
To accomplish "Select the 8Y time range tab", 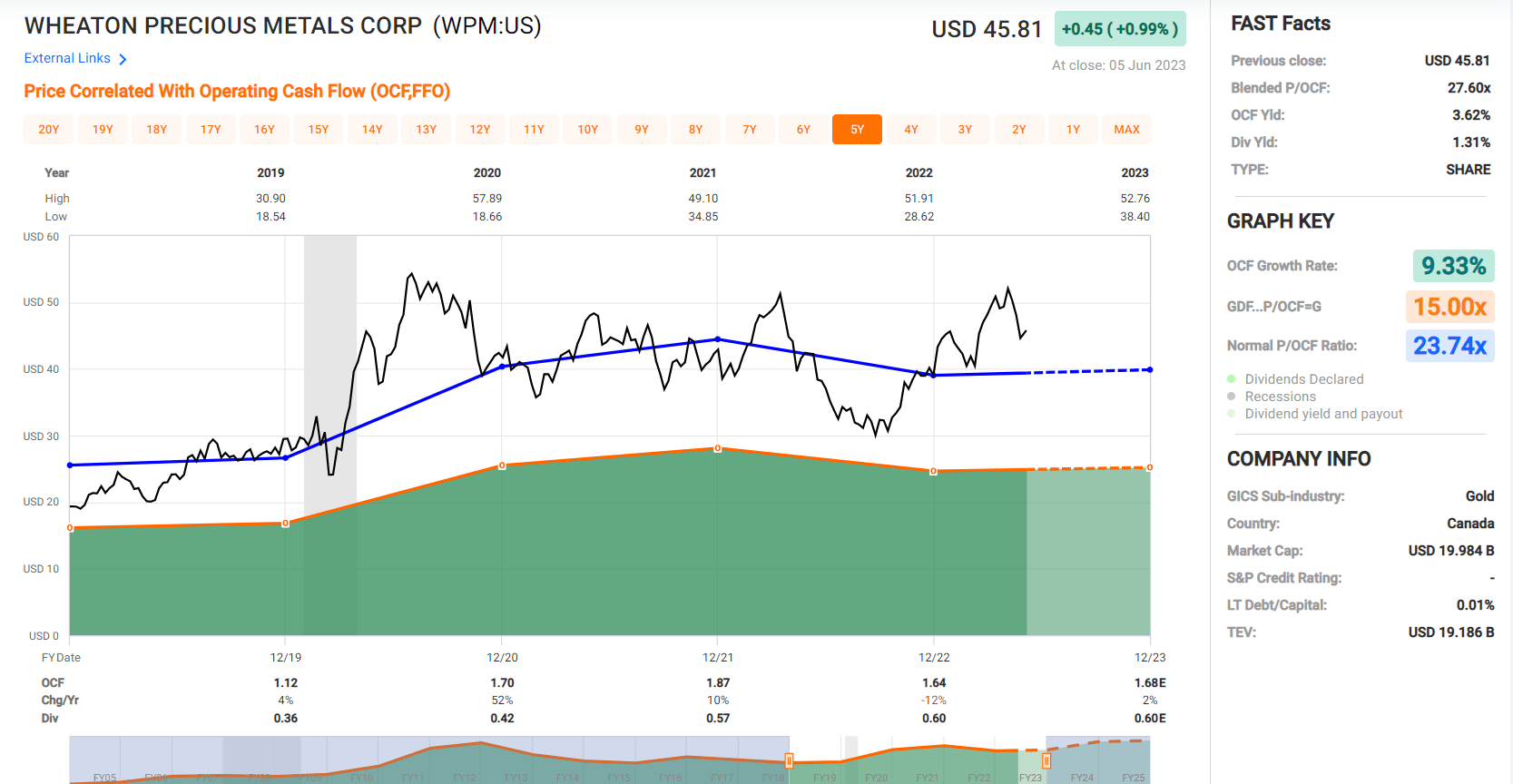I will 695,130.
